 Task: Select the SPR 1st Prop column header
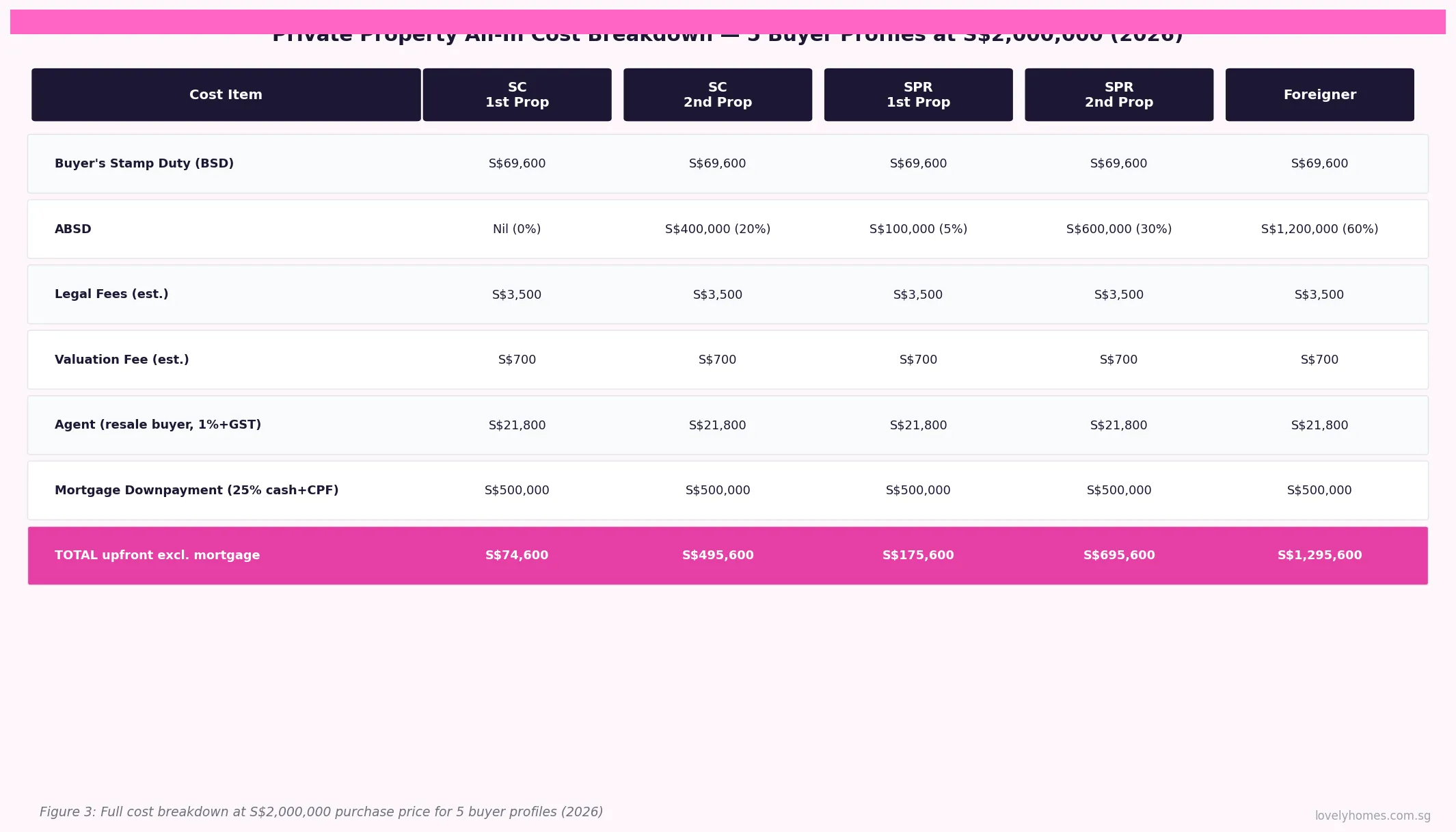919,95
